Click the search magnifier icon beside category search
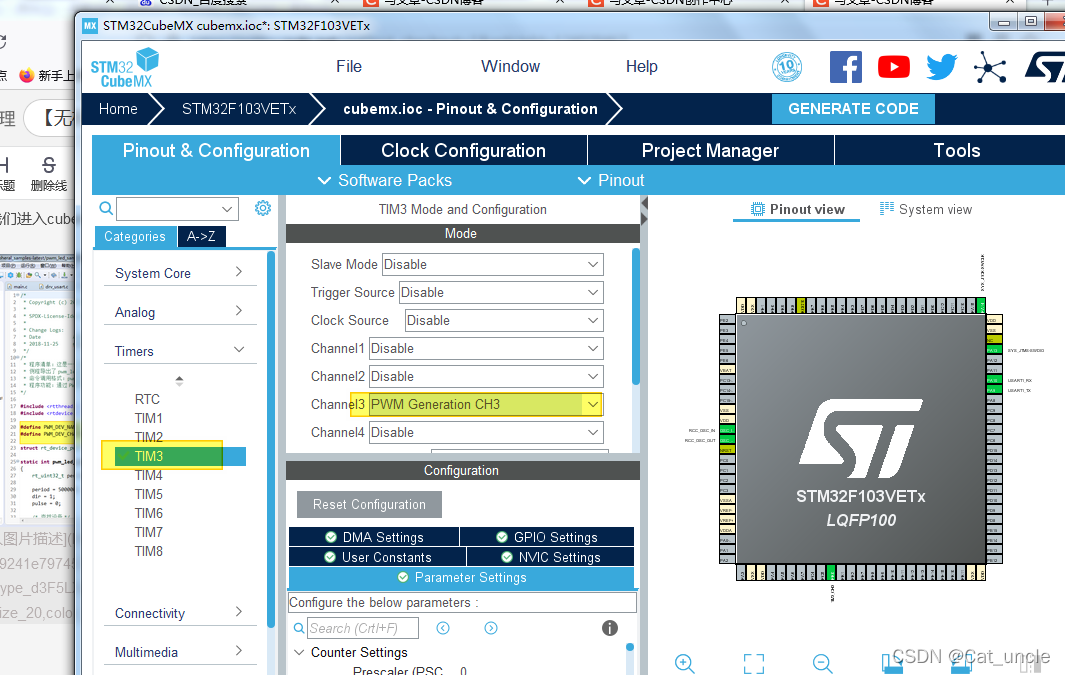The width and height of the screenshot is (1065, 675). [106, 208]
